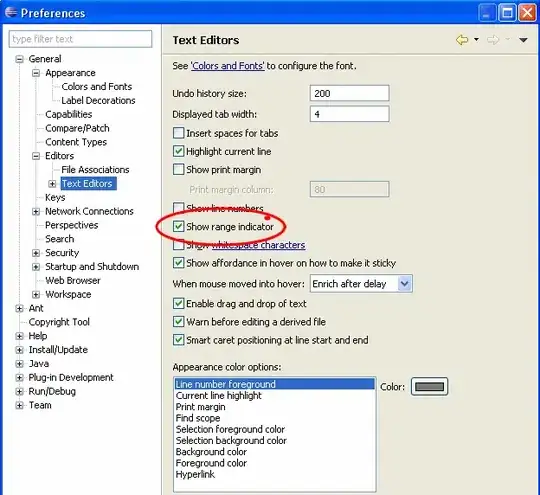Expand the Help tree node

(x=20, y=336)
